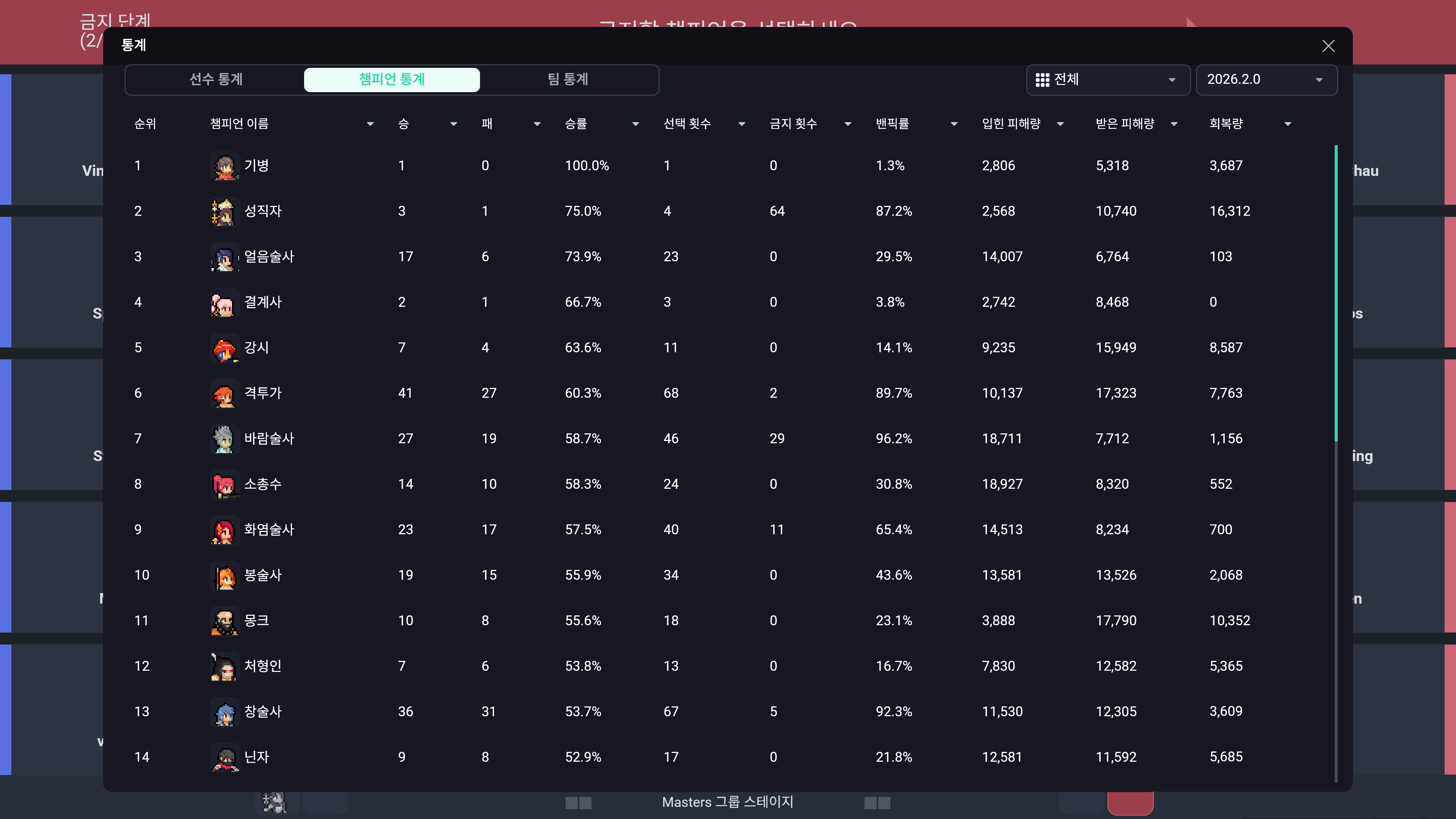Screen dimensions: 1456x819
Task: Sort by 밴픽률 column arrow
Action: tap(954, 124)
